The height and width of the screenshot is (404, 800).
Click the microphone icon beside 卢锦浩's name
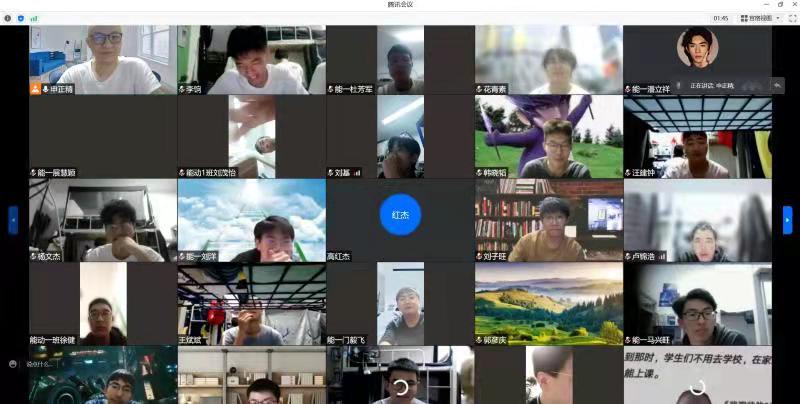(x=629, y=257)
